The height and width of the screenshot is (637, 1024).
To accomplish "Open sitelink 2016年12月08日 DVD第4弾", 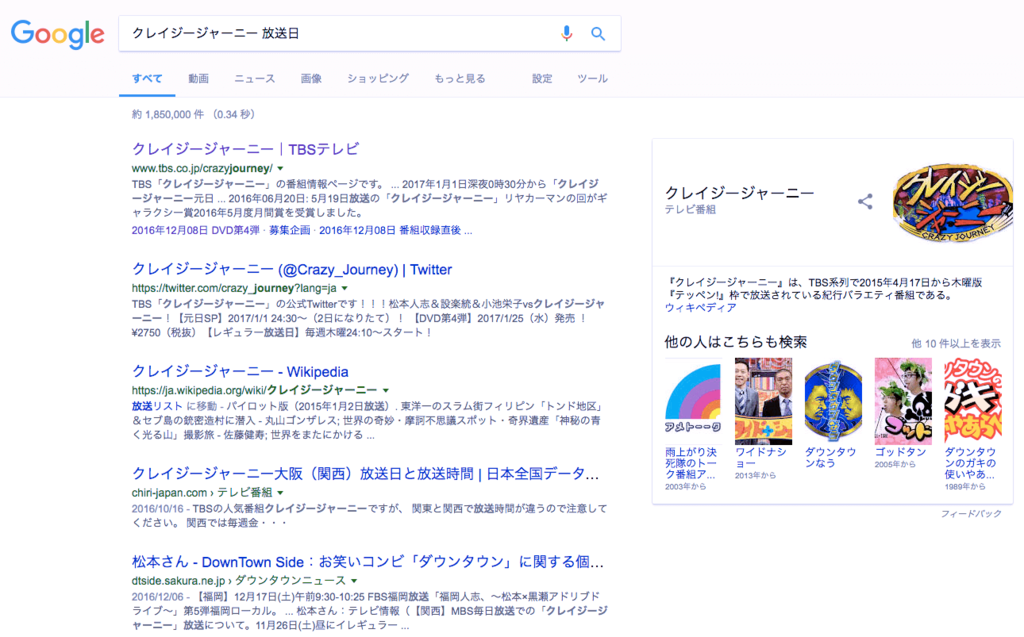I will (196, 230).
